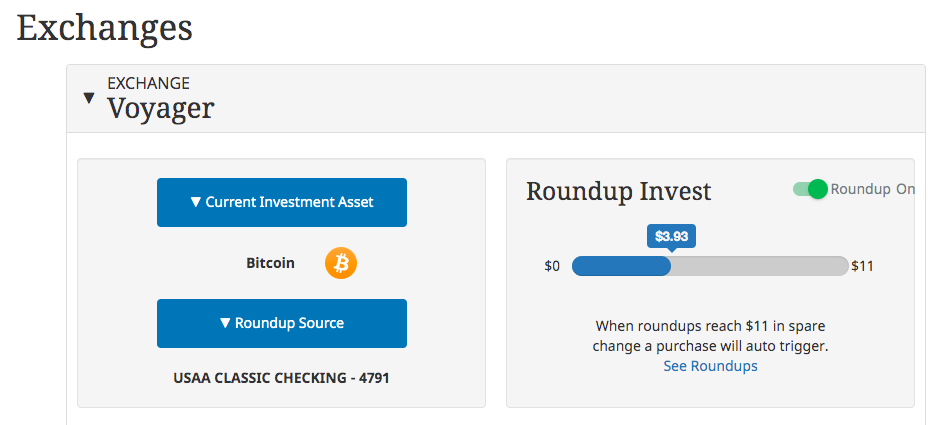Select the Bitcoin asset label
This screenshot has width=946, height=425.
[x=270, y=263]
